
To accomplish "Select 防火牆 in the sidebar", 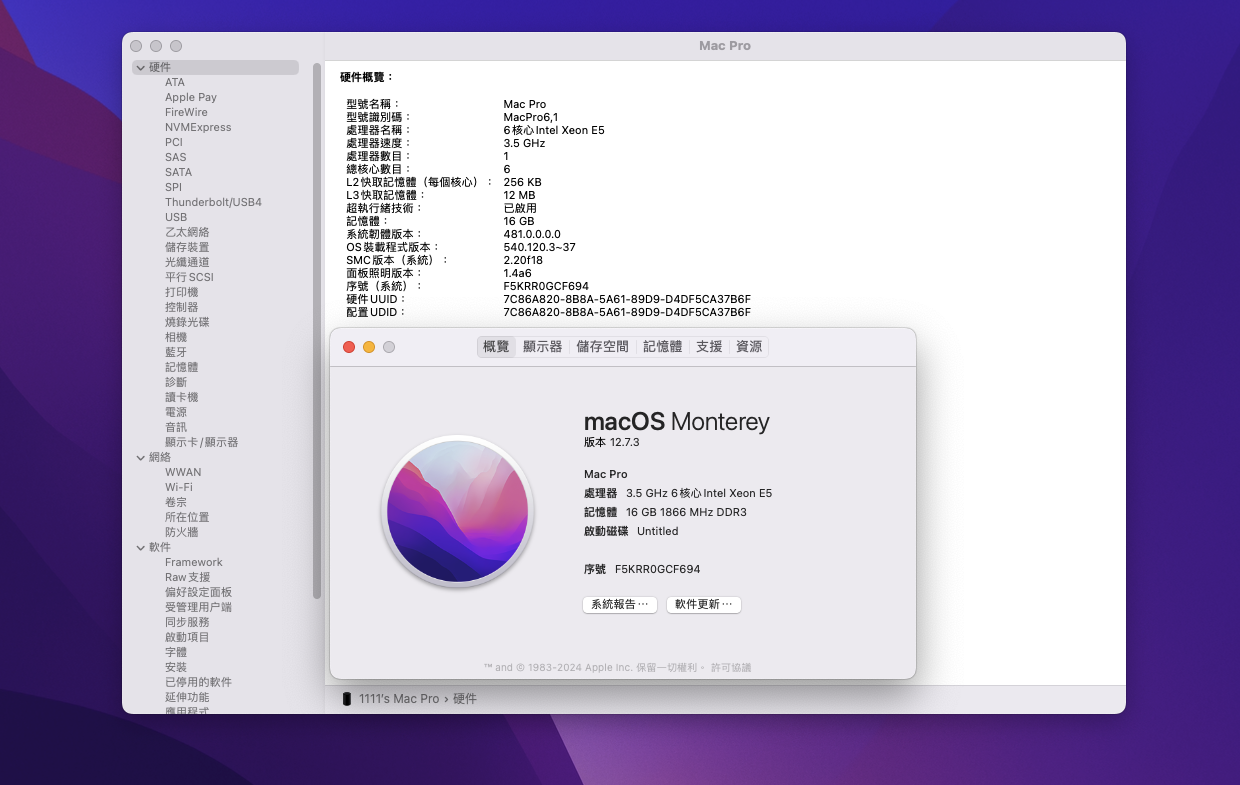I will coord(182,532).
